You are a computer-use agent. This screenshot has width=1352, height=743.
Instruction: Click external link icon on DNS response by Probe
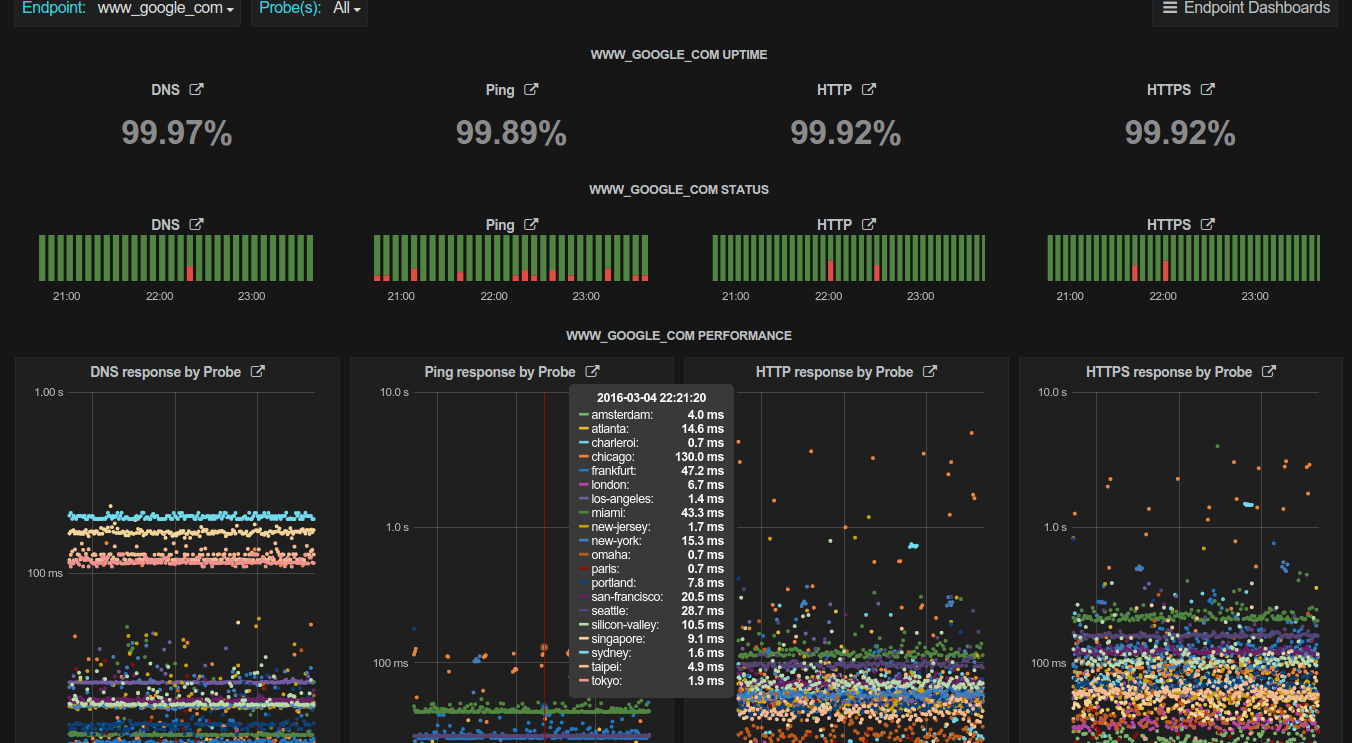point(257,372)
